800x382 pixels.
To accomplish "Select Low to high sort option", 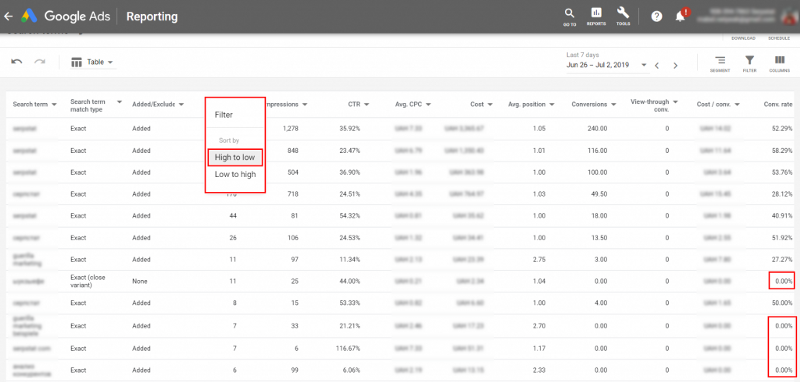I will [x=235, y=174].
